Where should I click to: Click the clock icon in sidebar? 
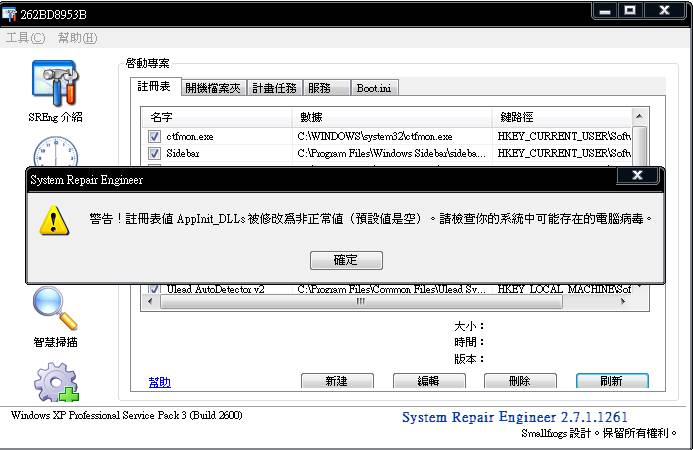coord(56,152)
